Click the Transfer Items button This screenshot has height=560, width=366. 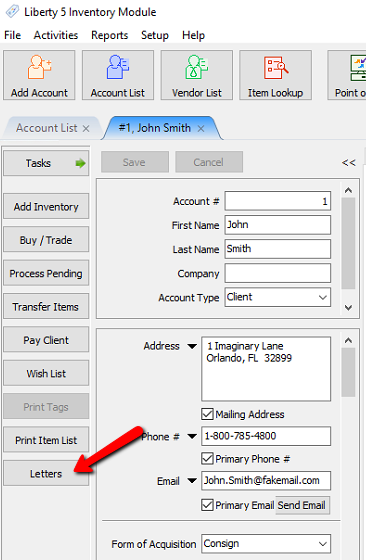point(46,306)
